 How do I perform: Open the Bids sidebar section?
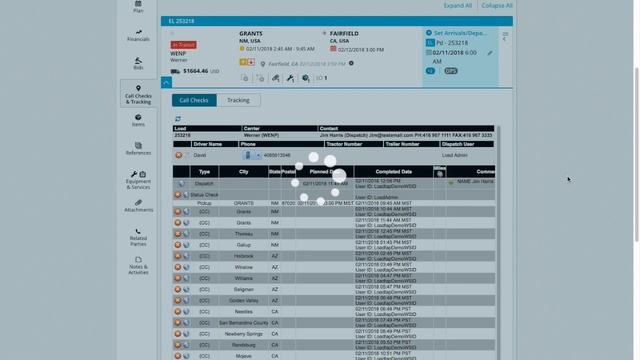138,64
